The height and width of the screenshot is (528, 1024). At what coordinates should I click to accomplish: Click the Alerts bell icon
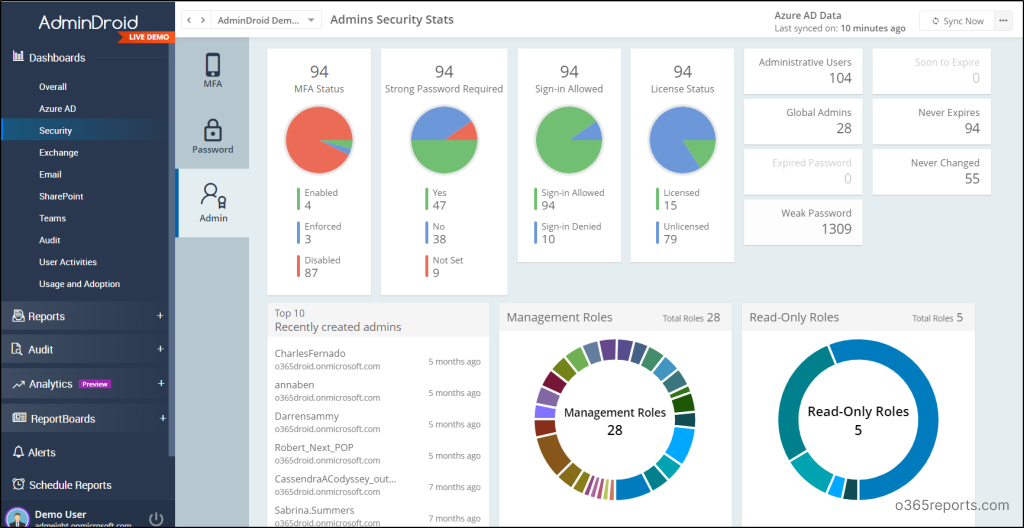click(19, 452)
